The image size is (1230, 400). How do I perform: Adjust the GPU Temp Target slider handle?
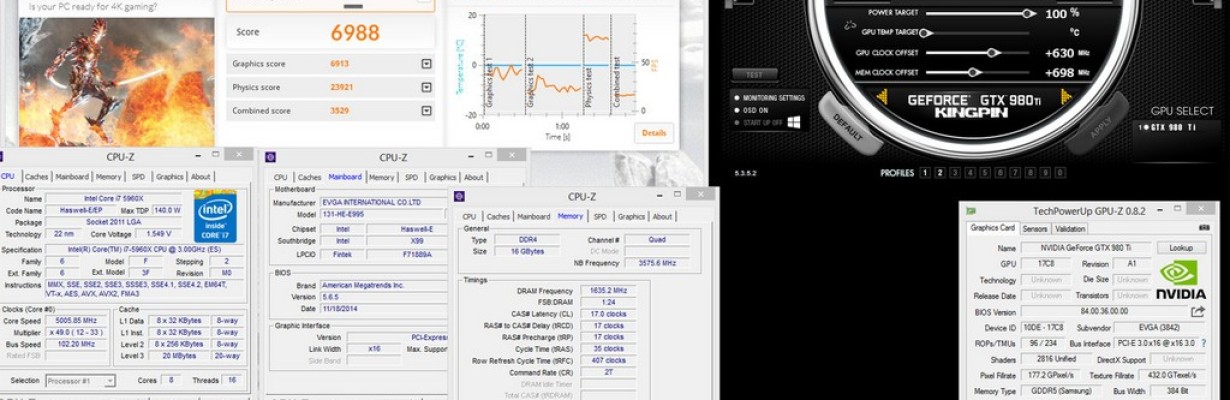tap(926, 32)
